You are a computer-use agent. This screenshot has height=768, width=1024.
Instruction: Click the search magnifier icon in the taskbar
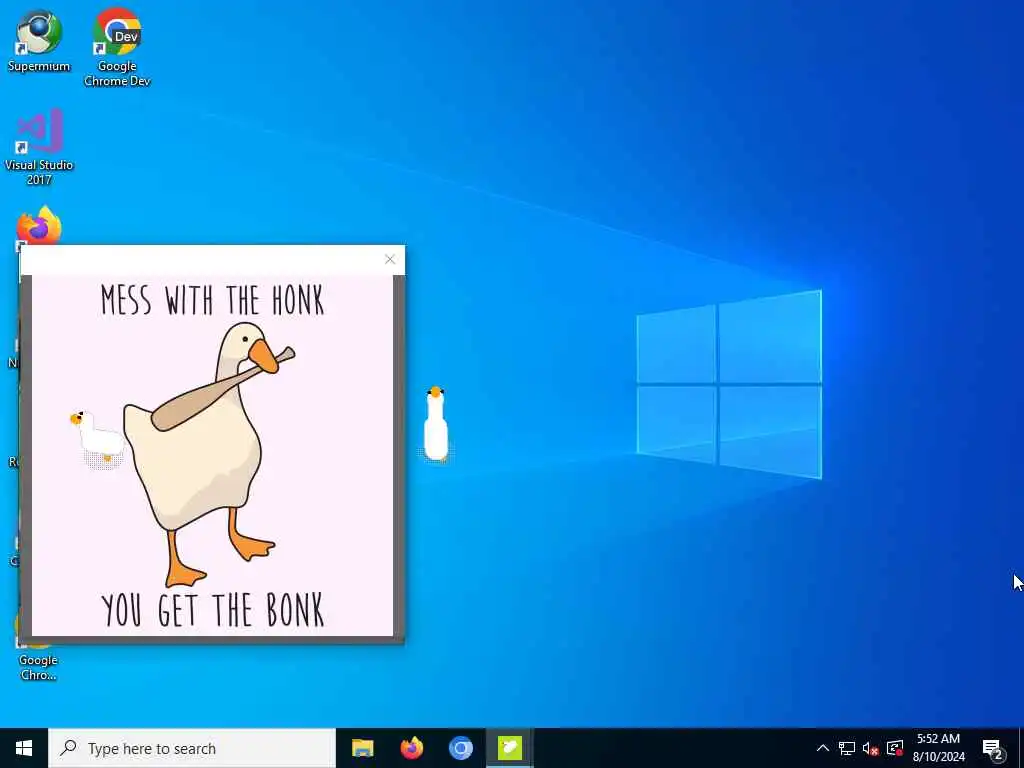pyautogui.click(x=68, y=748)
